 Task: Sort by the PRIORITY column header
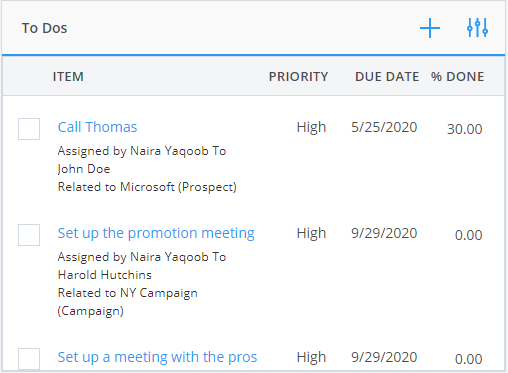298,77
